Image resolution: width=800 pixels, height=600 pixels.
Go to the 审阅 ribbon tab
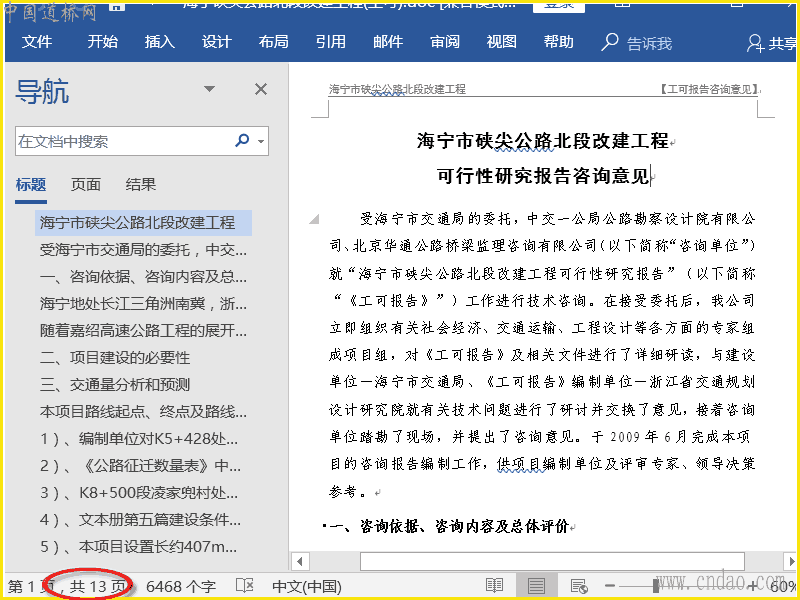tap(445, 42)
